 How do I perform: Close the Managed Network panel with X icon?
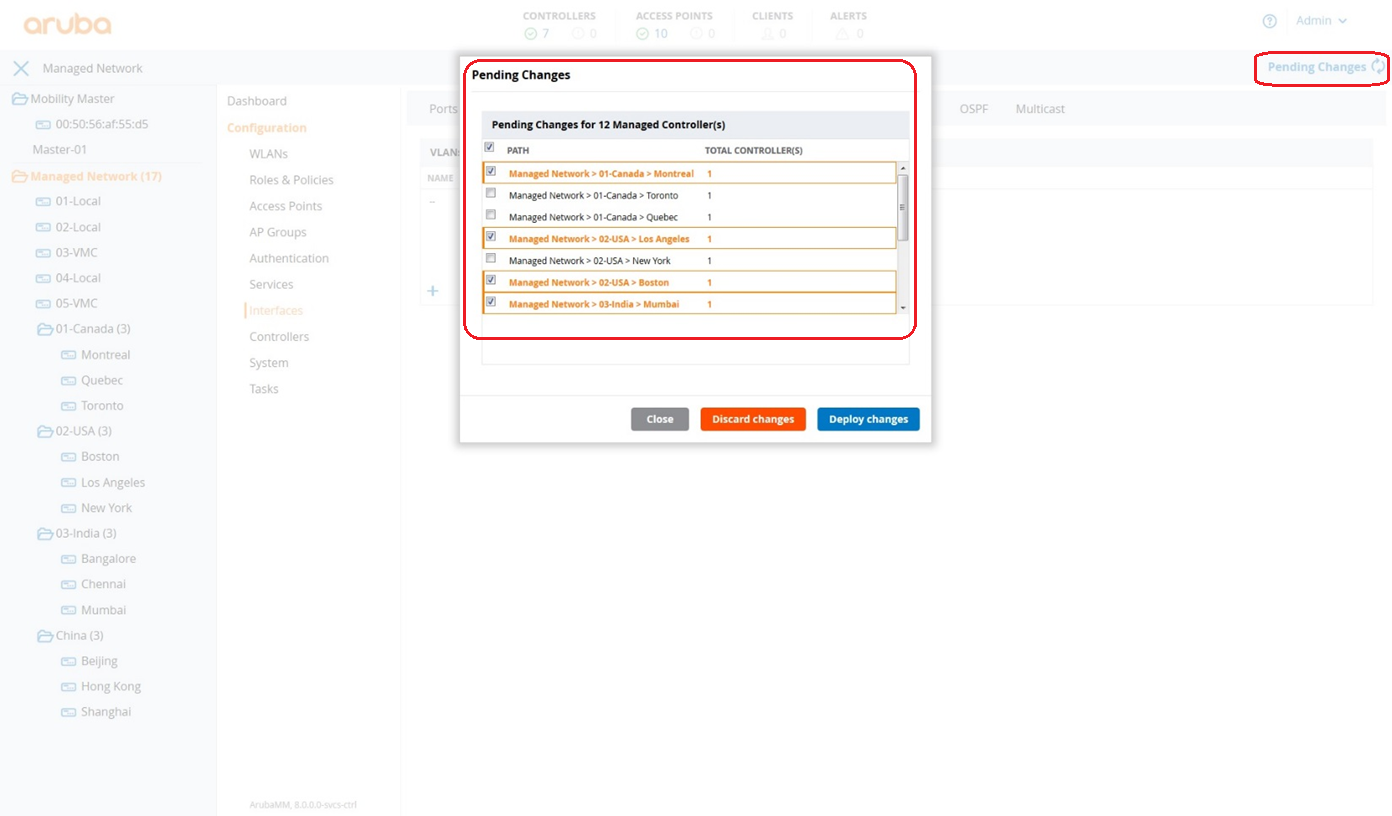point(21,68)
